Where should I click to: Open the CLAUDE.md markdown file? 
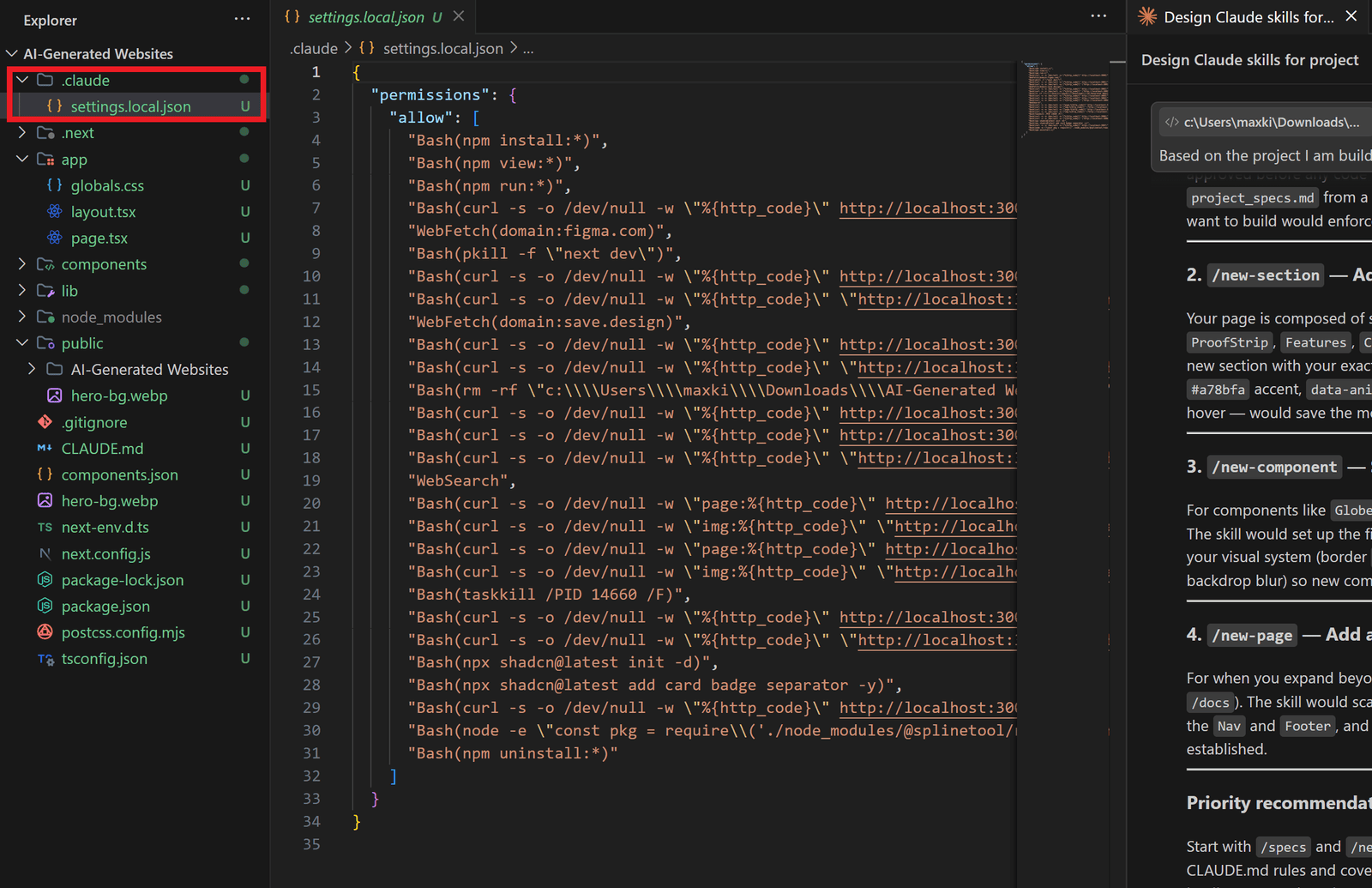tap(102, 449)
